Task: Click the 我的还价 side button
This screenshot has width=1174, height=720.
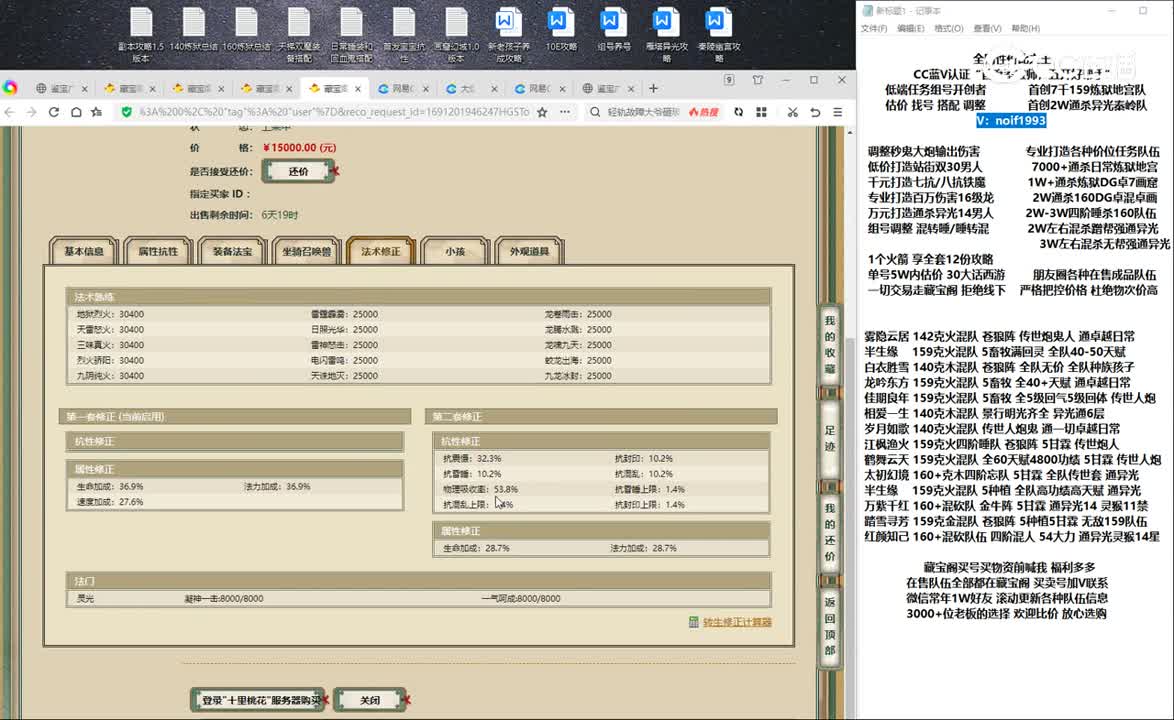Action: tap(830, 532)
